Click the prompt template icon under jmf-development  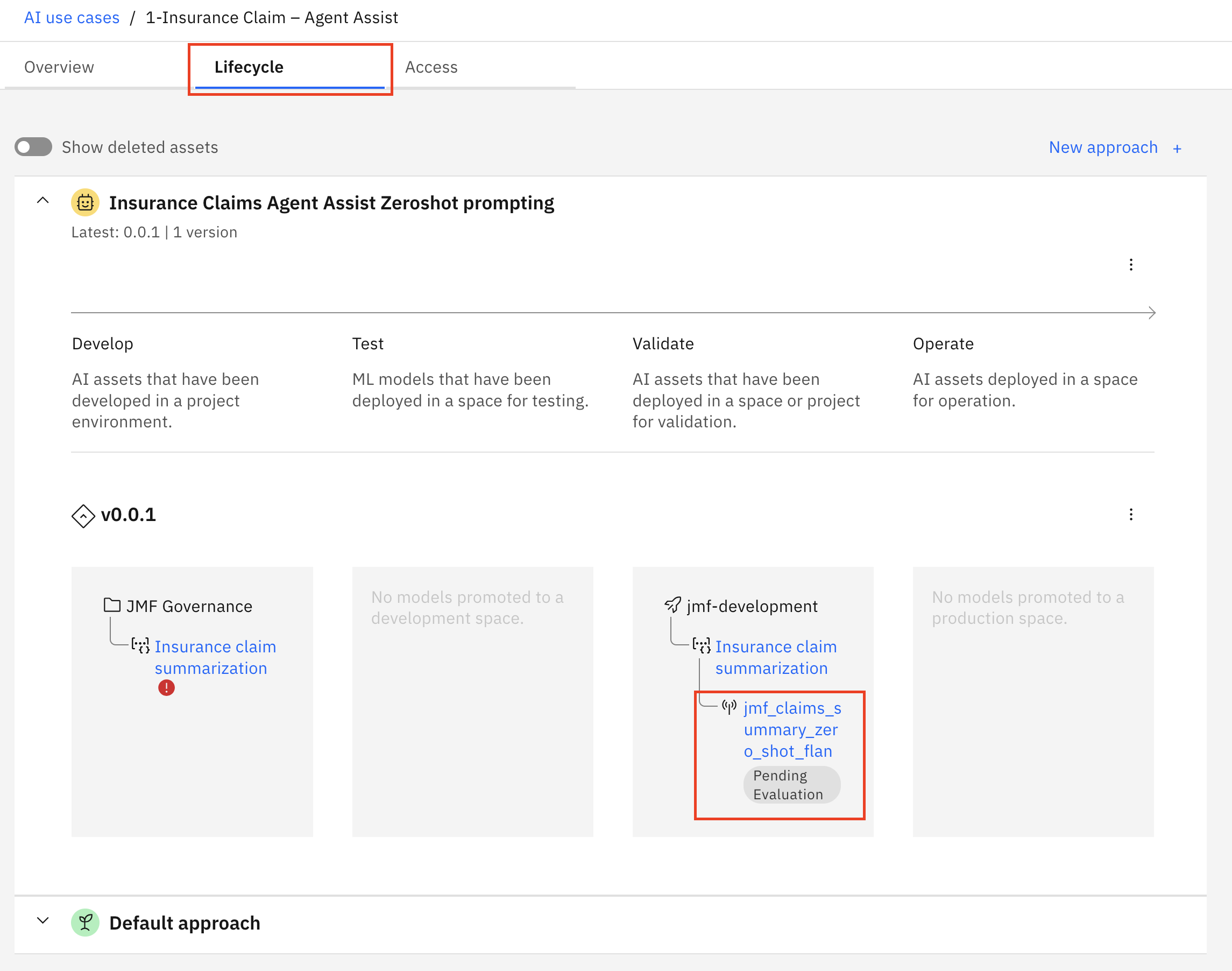pos(701,645)
